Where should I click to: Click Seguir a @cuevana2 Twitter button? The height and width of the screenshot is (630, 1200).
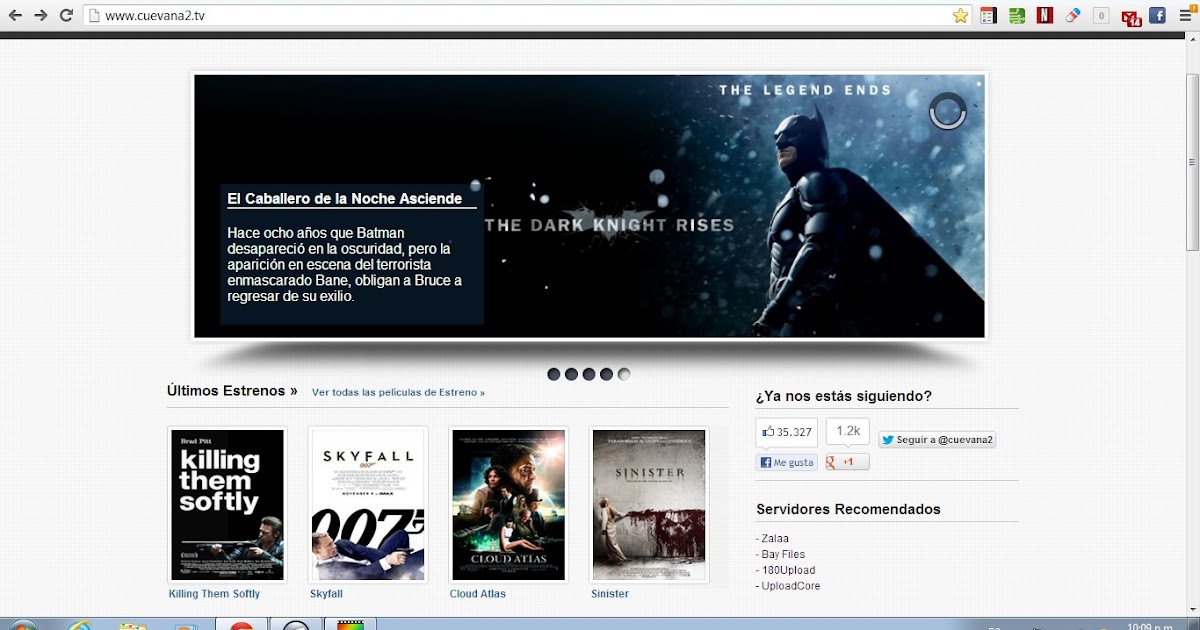click(937, 439)
